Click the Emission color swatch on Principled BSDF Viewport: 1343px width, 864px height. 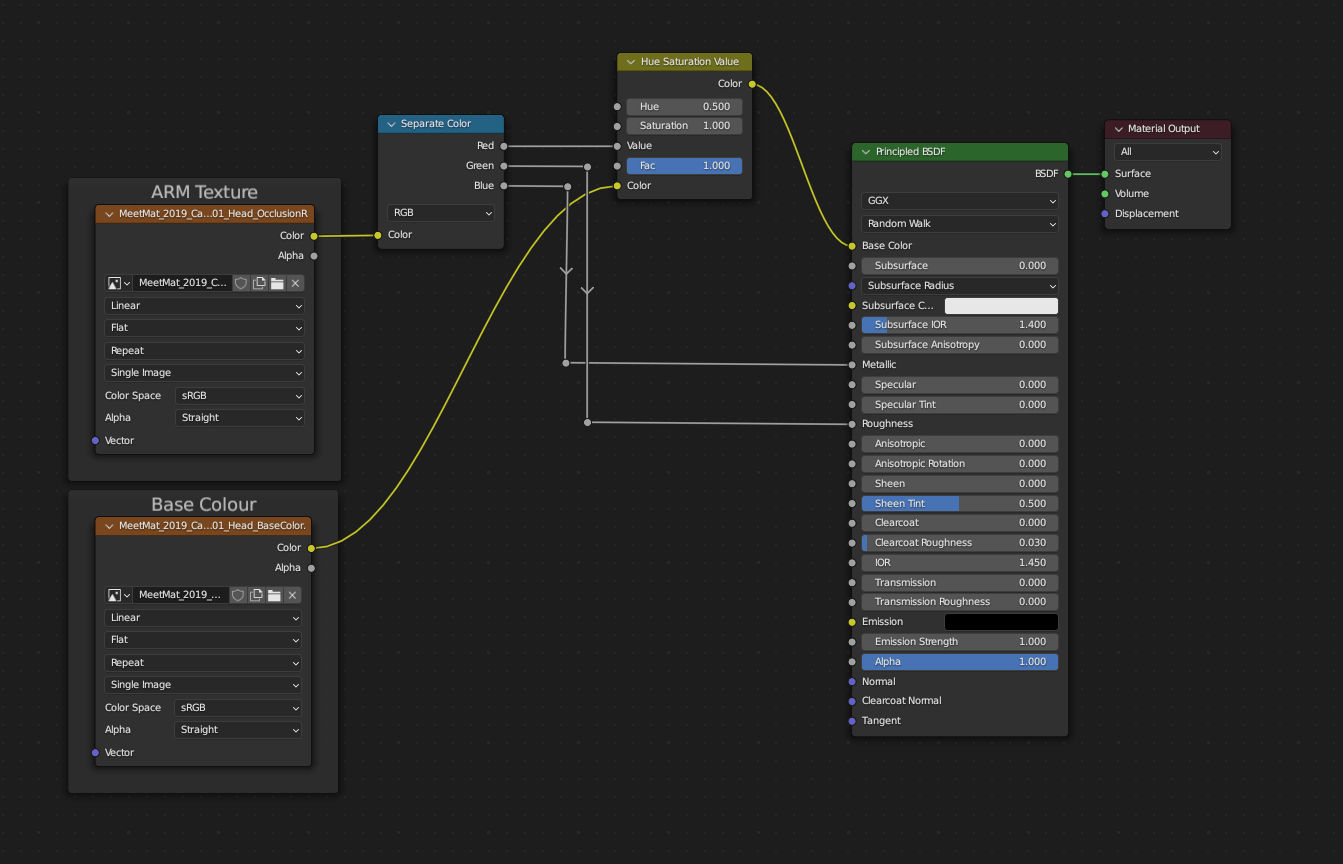[x=1001, y=621]
